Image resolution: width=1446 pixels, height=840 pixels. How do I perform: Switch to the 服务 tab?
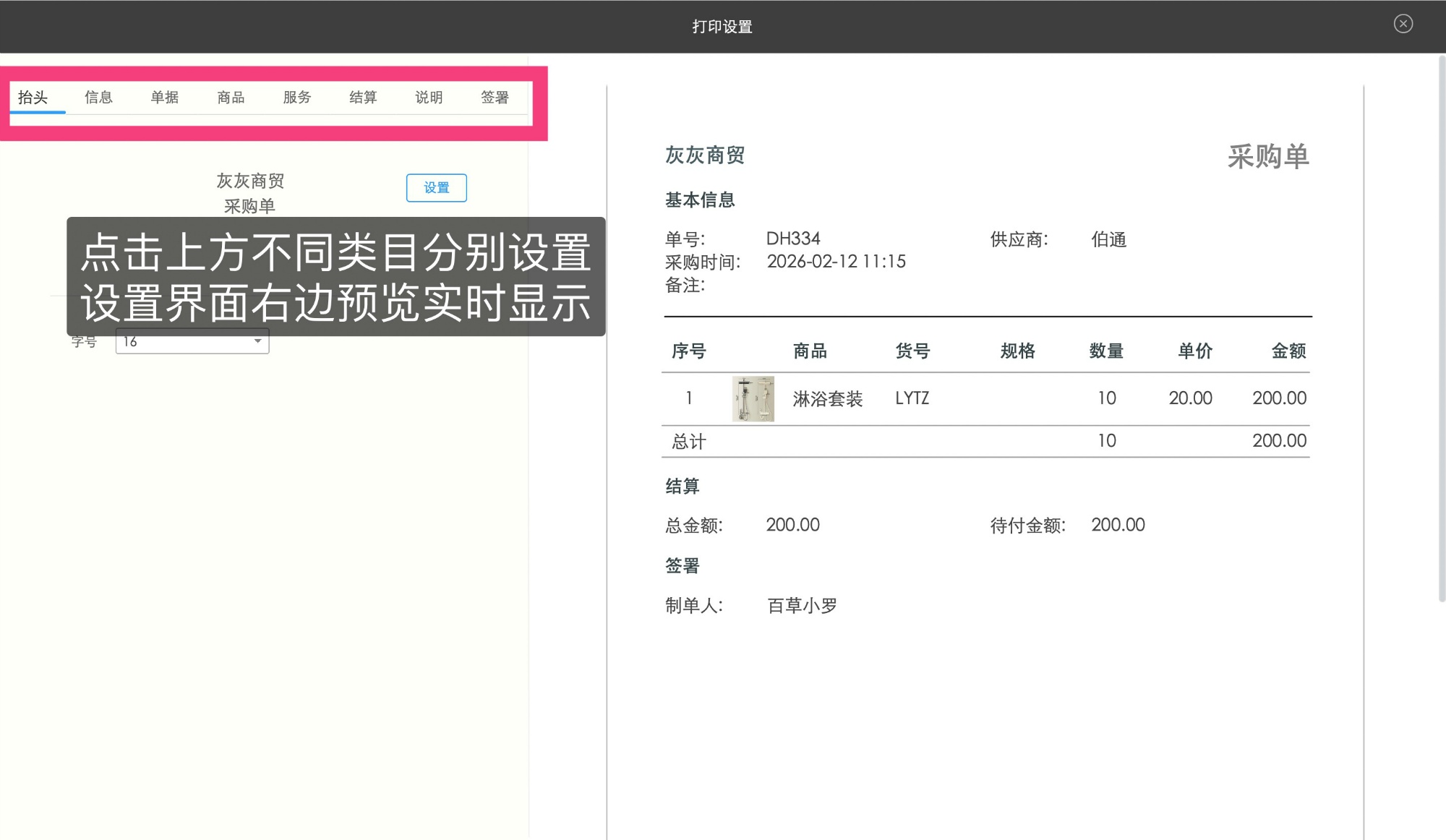pos(296,98)
